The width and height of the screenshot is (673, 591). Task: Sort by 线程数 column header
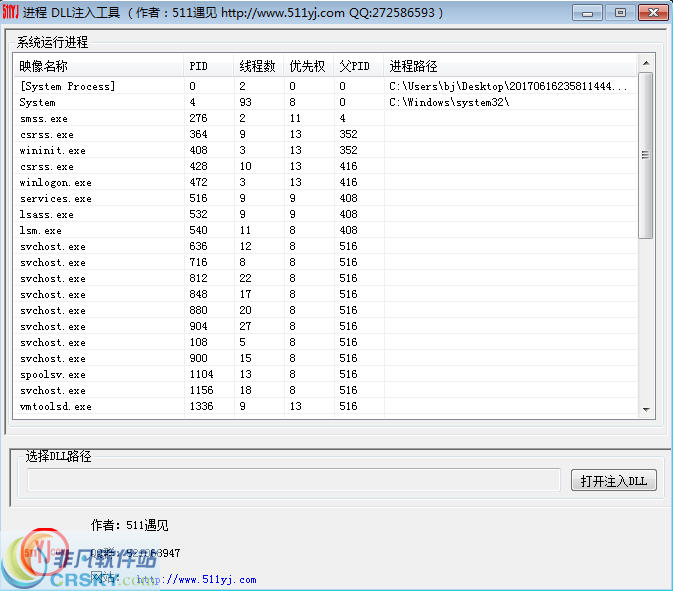[258, 66]
